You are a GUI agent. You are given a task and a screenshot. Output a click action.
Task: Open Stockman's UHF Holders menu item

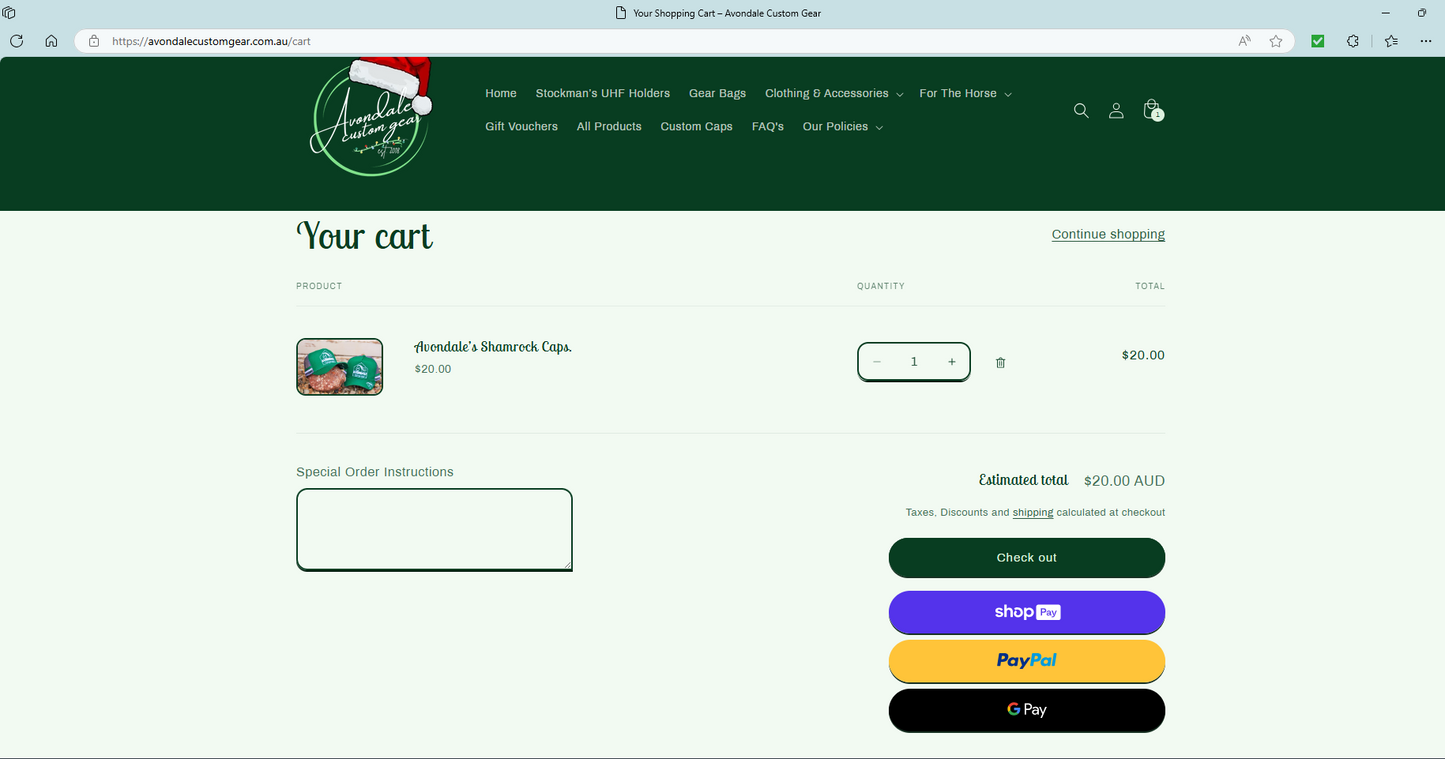click(x=602, y=93)
